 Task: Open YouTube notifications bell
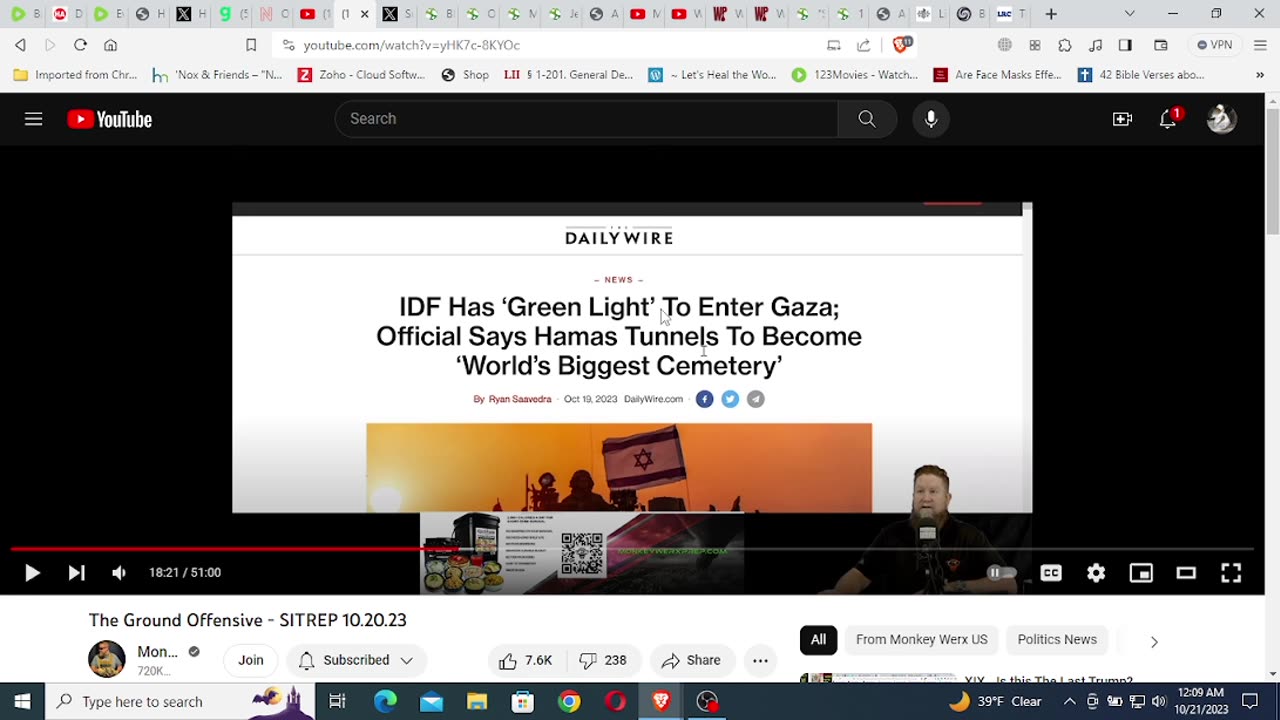1168,119
